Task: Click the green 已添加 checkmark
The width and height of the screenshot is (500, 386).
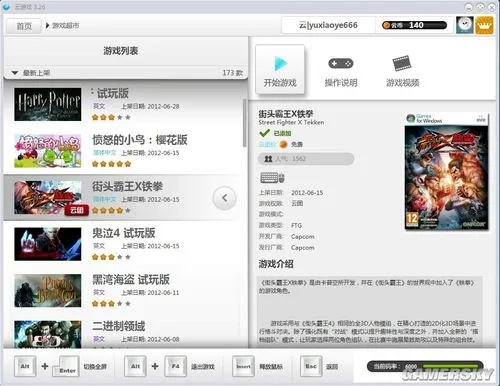Action: (265, 133)
